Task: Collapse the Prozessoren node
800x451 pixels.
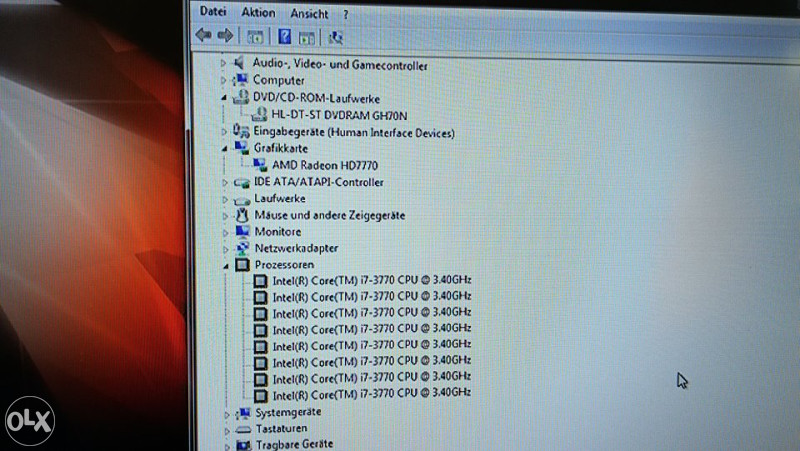Action: 226,266
